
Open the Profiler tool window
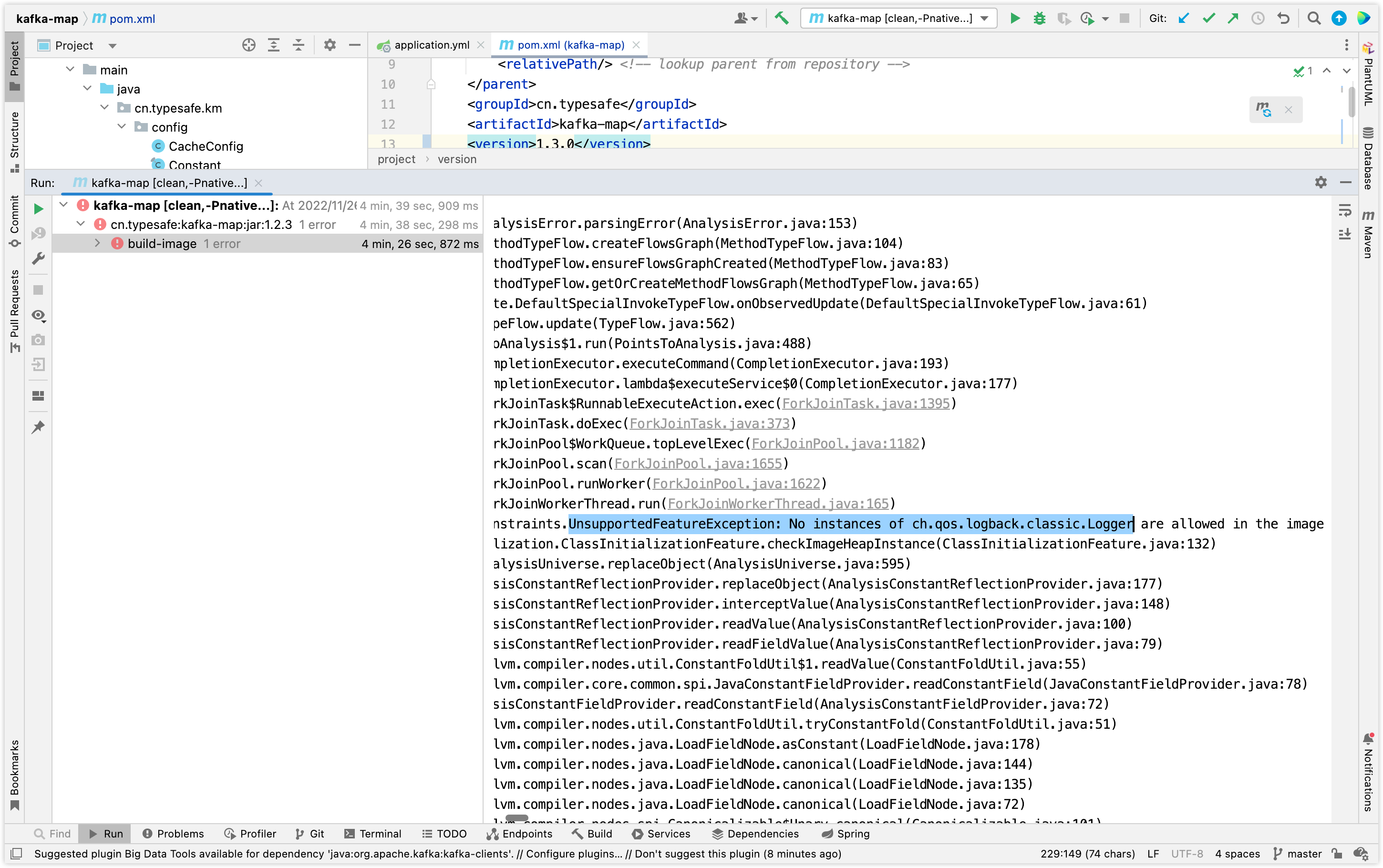(x=250, y=834)
